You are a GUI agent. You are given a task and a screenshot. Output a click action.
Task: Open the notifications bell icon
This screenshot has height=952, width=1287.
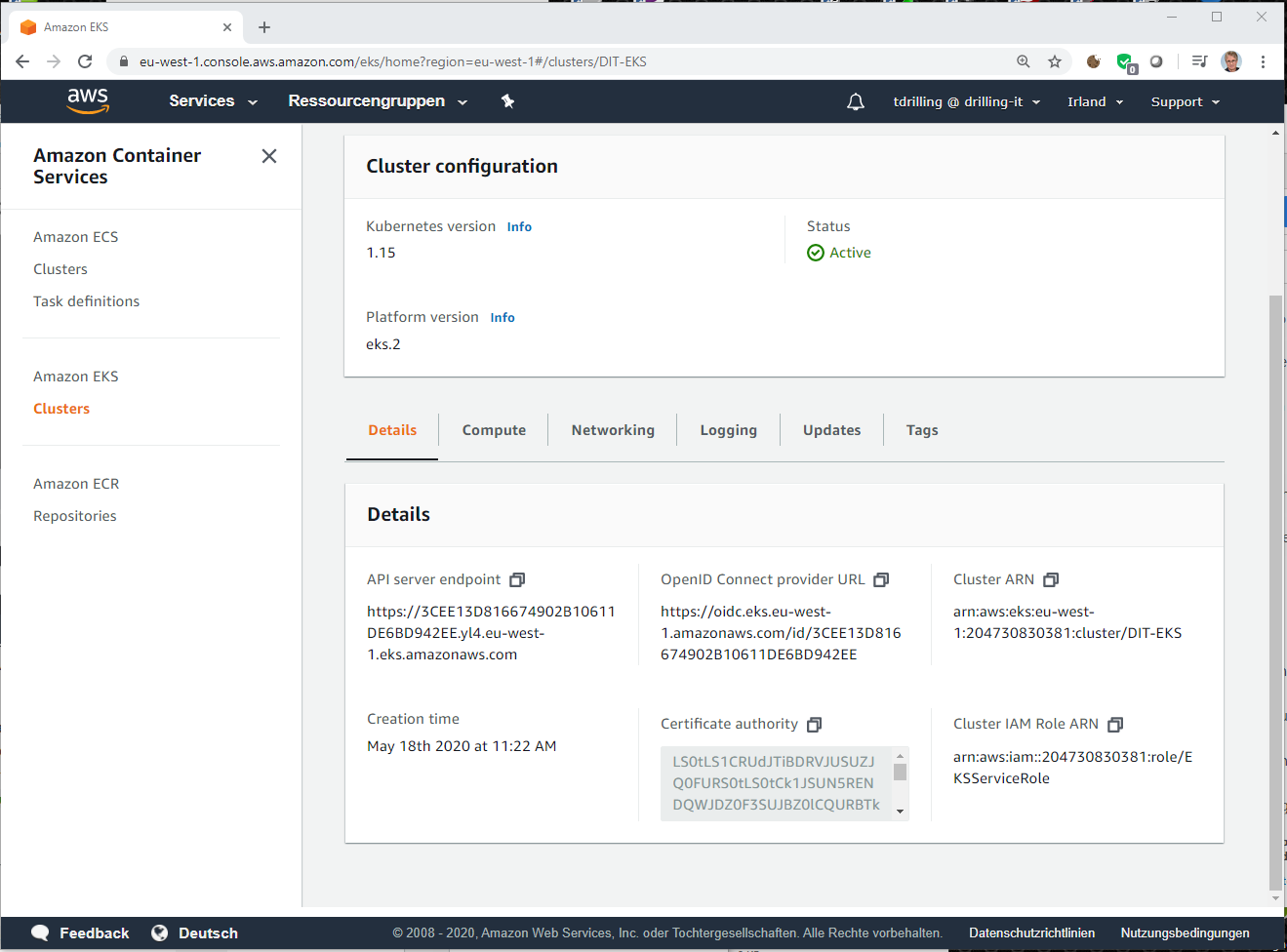(x=856, y=101)
